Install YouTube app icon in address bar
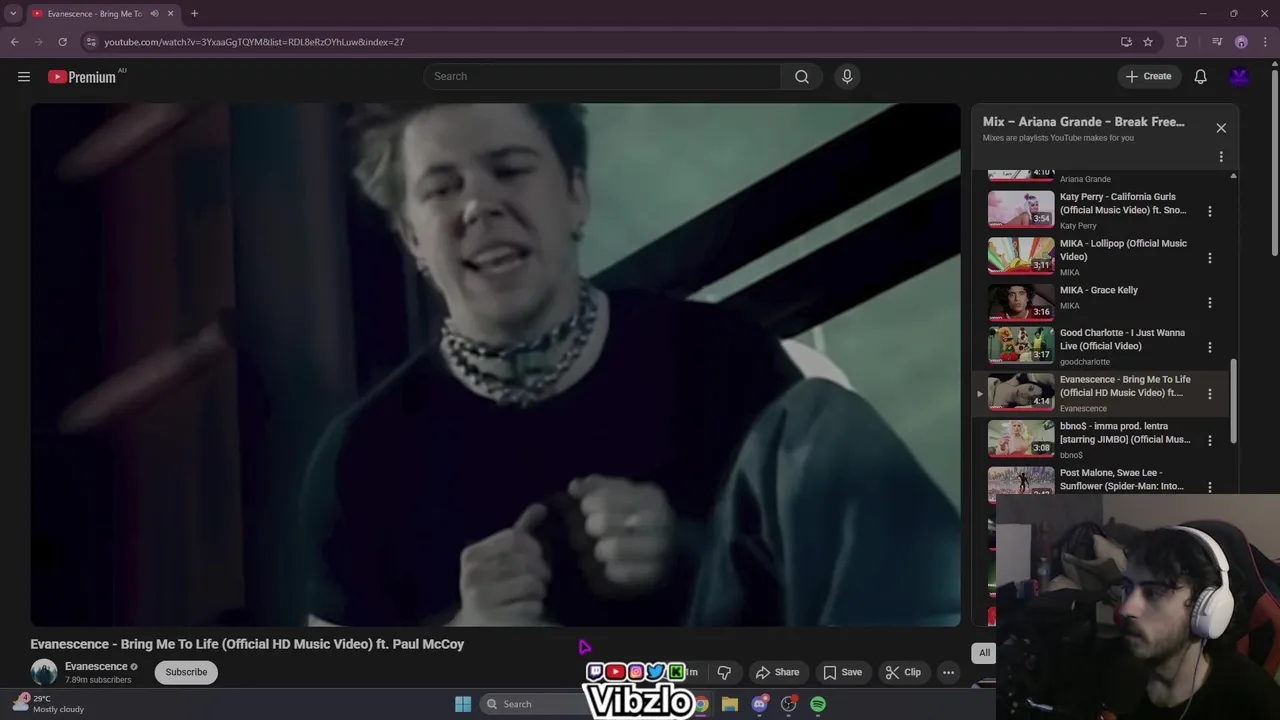Image resolution: width=1280 pixels, height=720 pixels. (x=1126, y=42)
